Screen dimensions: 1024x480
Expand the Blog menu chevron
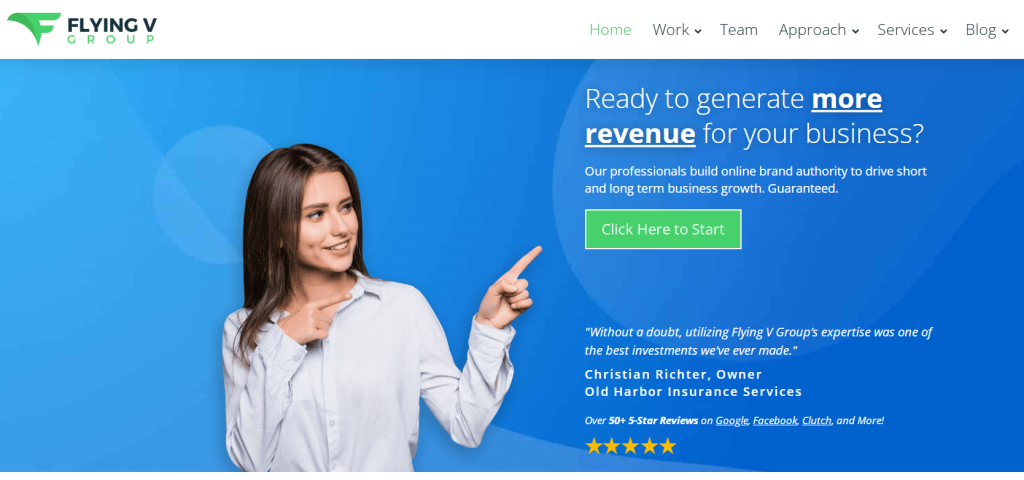[x=1004, y=31]
